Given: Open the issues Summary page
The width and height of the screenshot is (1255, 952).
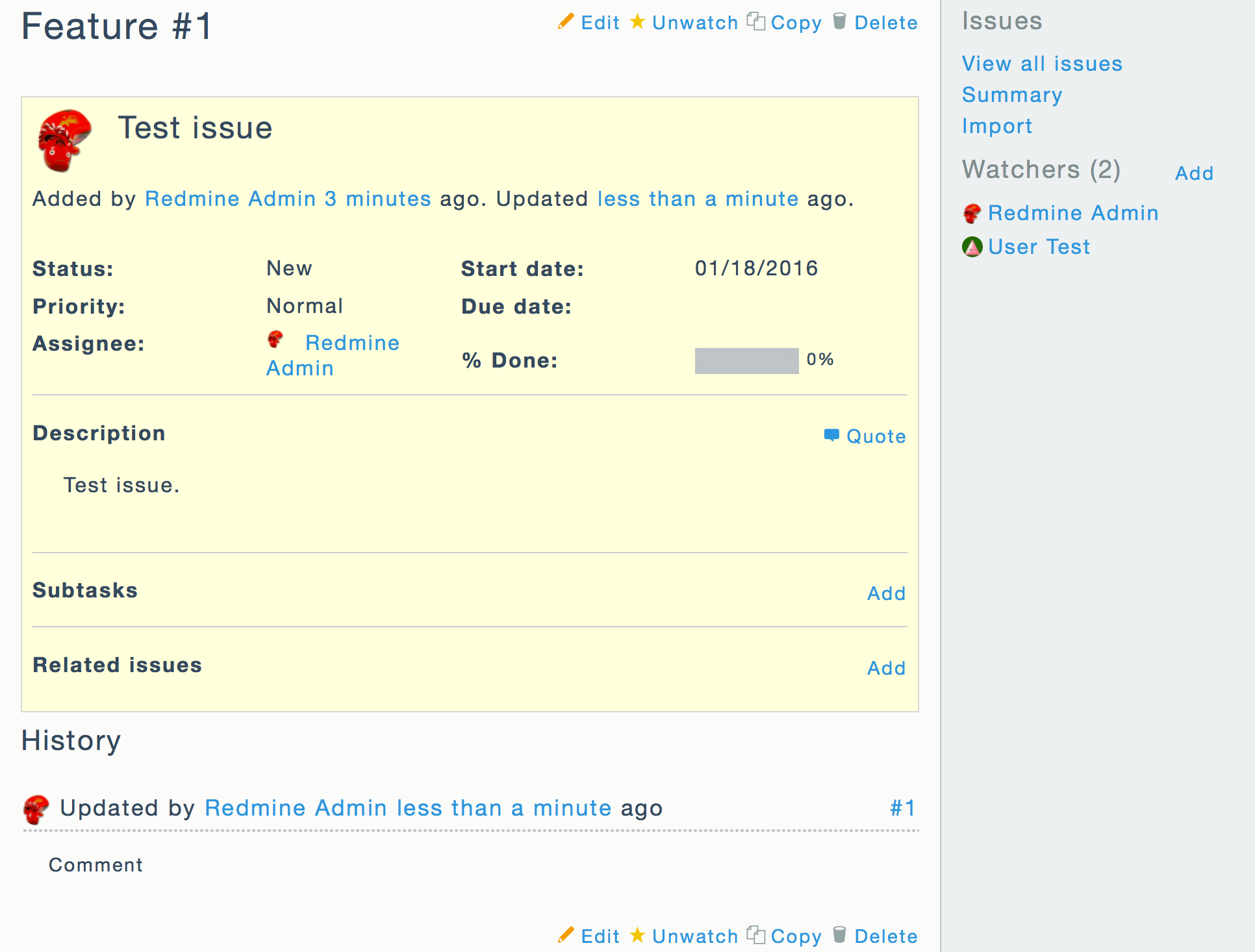Looking at the screenshot, I should click(1012, 95).
